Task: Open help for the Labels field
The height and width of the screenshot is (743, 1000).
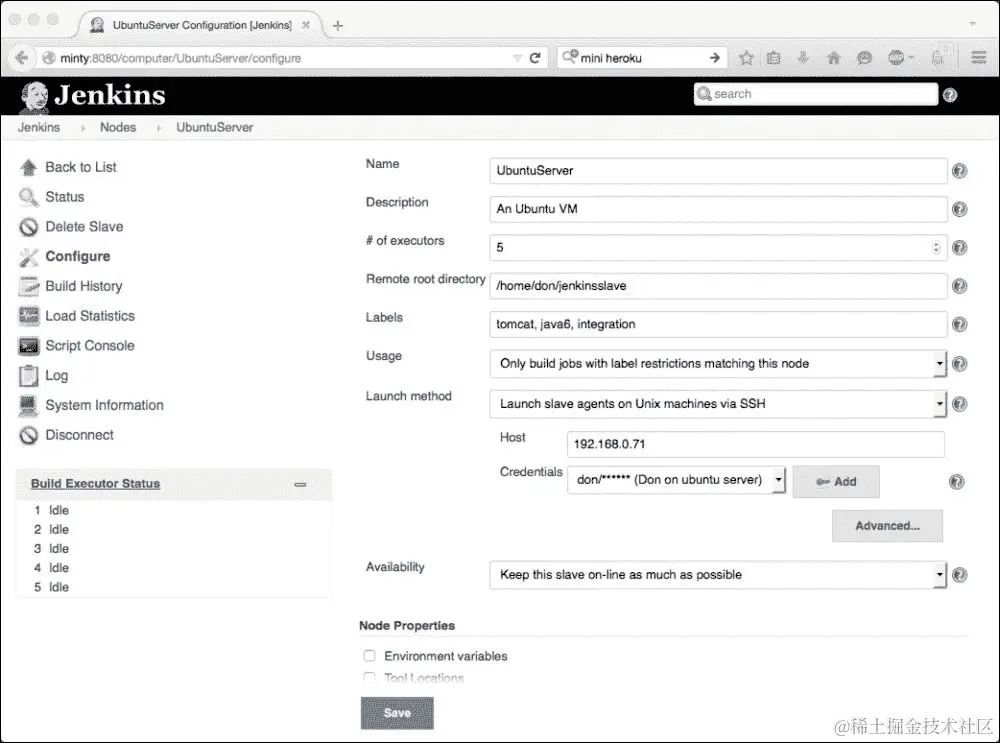Action: click(959, 325)
